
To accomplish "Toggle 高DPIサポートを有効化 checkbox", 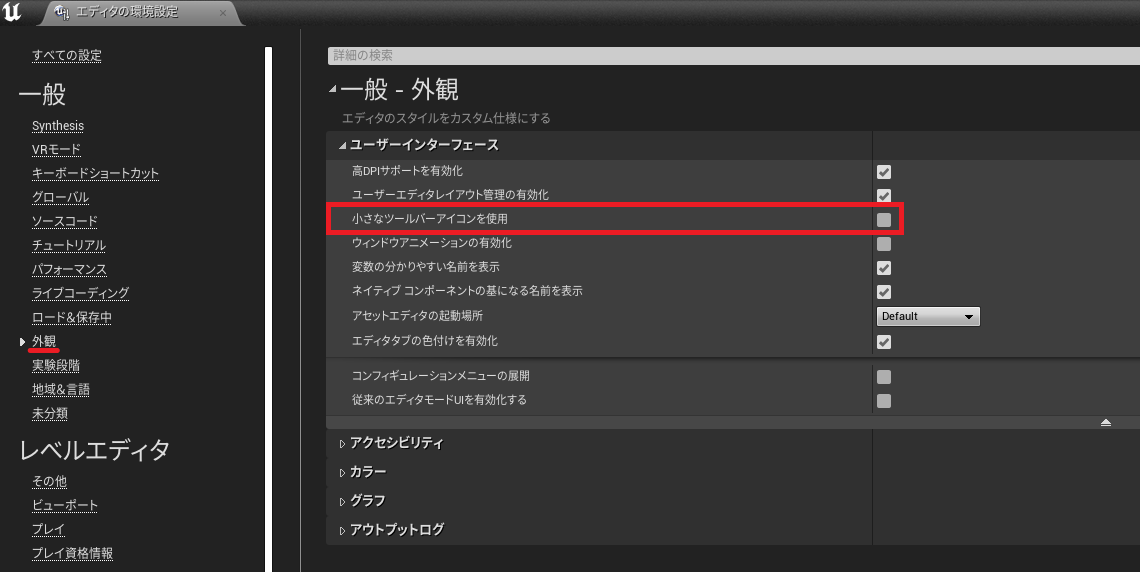I will (x=884, y=172).
